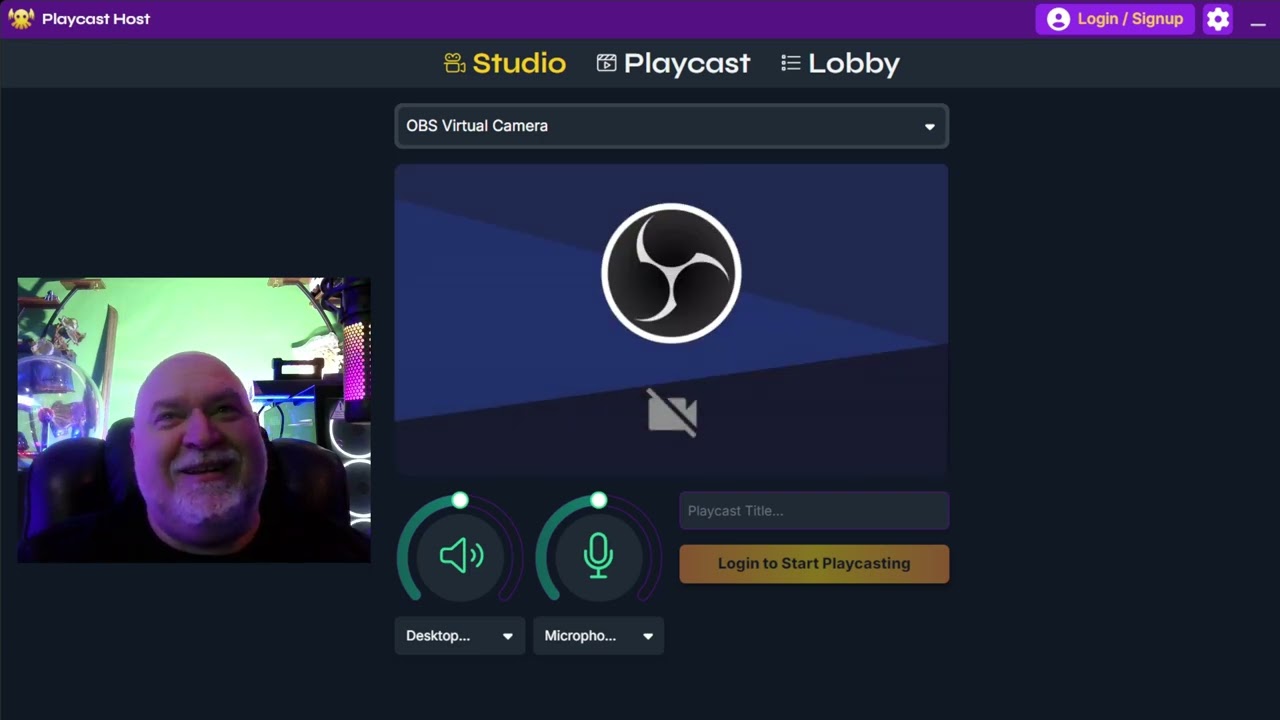The width and height of the screenshot is (1280, 720).
Task: Switch to the Playcast tab
Action: [x=673, y=63]
